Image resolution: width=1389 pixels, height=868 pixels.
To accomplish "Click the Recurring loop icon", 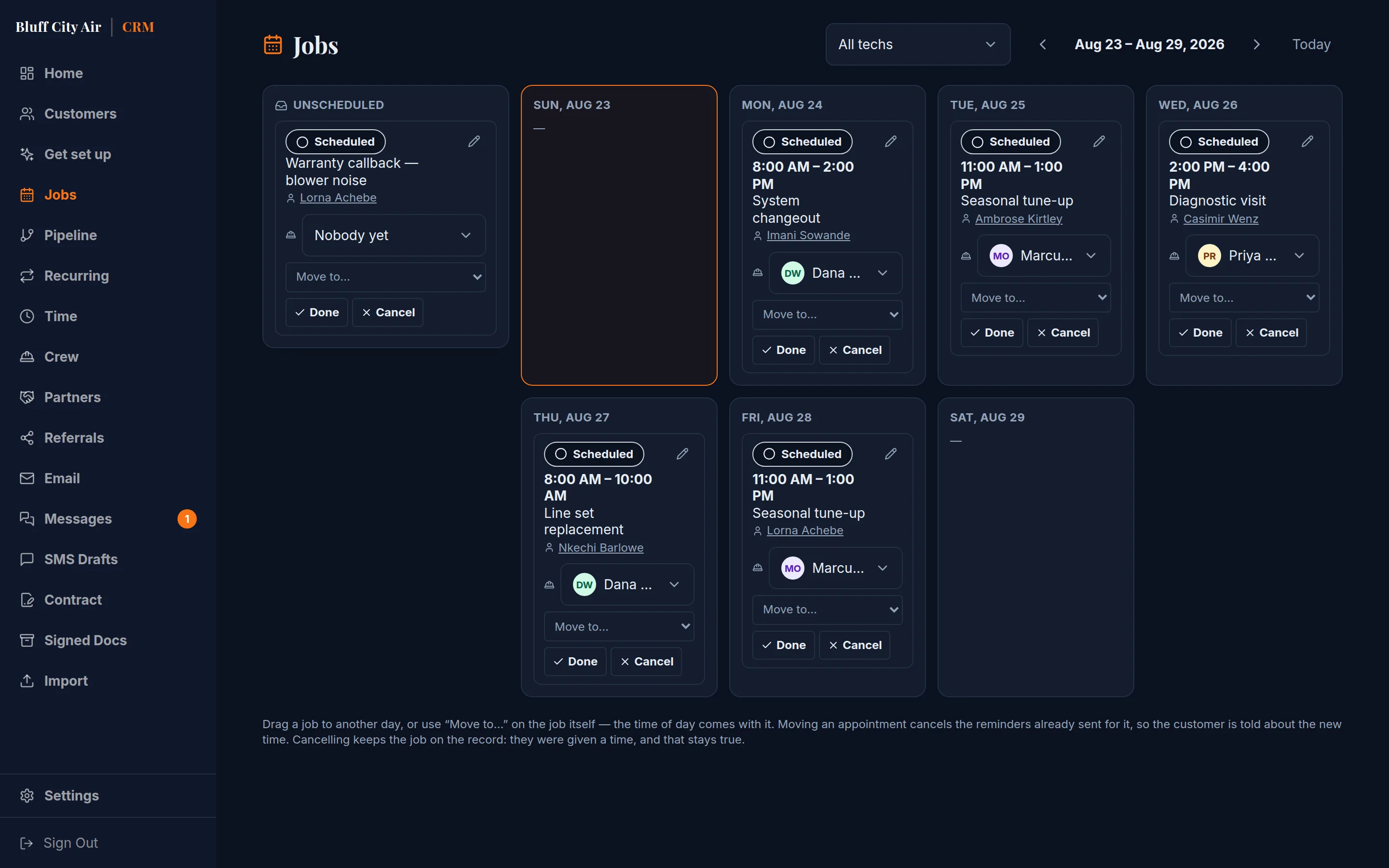I will point(27,275).
